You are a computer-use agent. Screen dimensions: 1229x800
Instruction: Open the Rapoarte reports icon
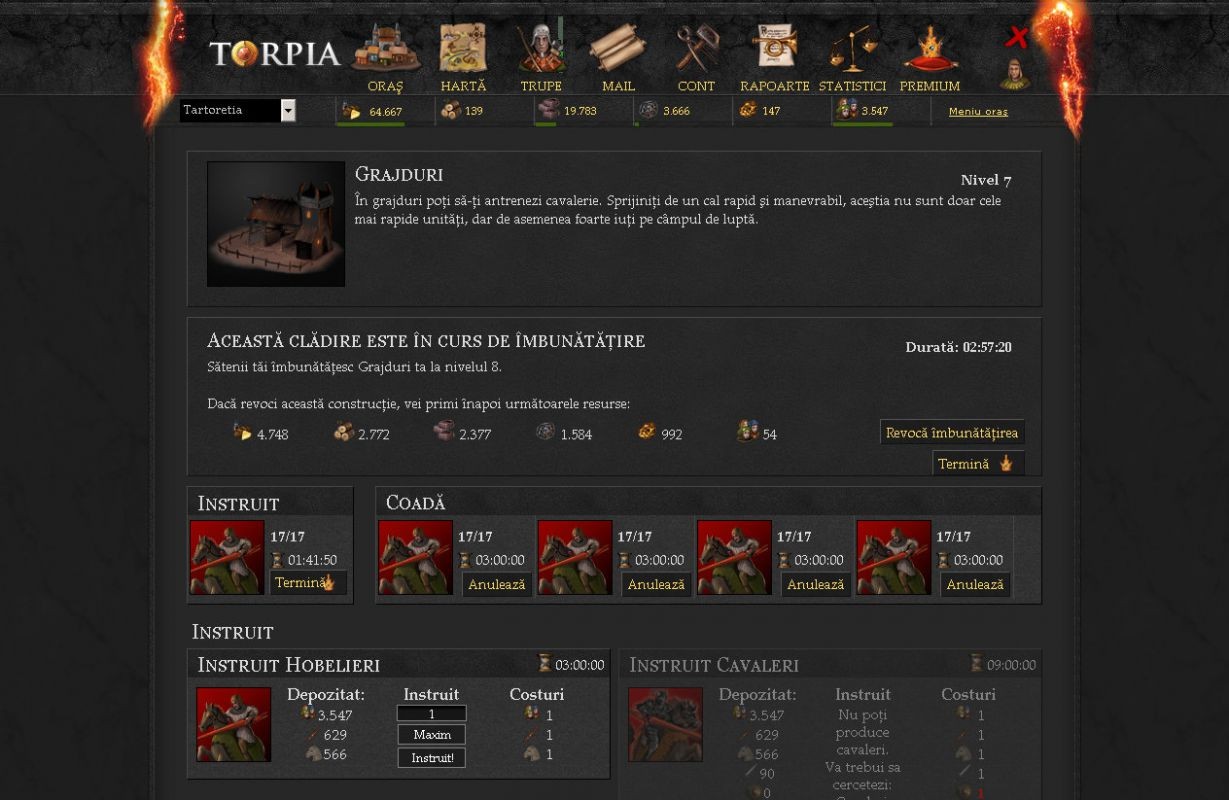point(774,49)
